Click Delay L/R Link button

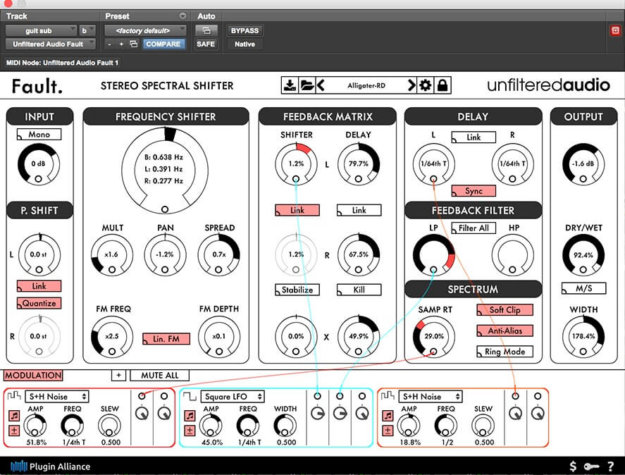point(474,137)
